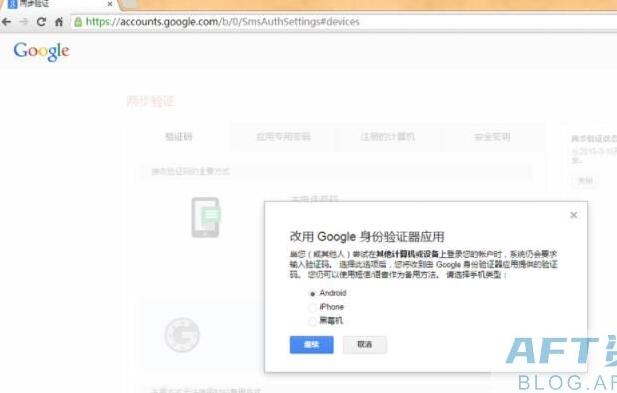
Task: Click the phone message icon
Action: [206, 217]
